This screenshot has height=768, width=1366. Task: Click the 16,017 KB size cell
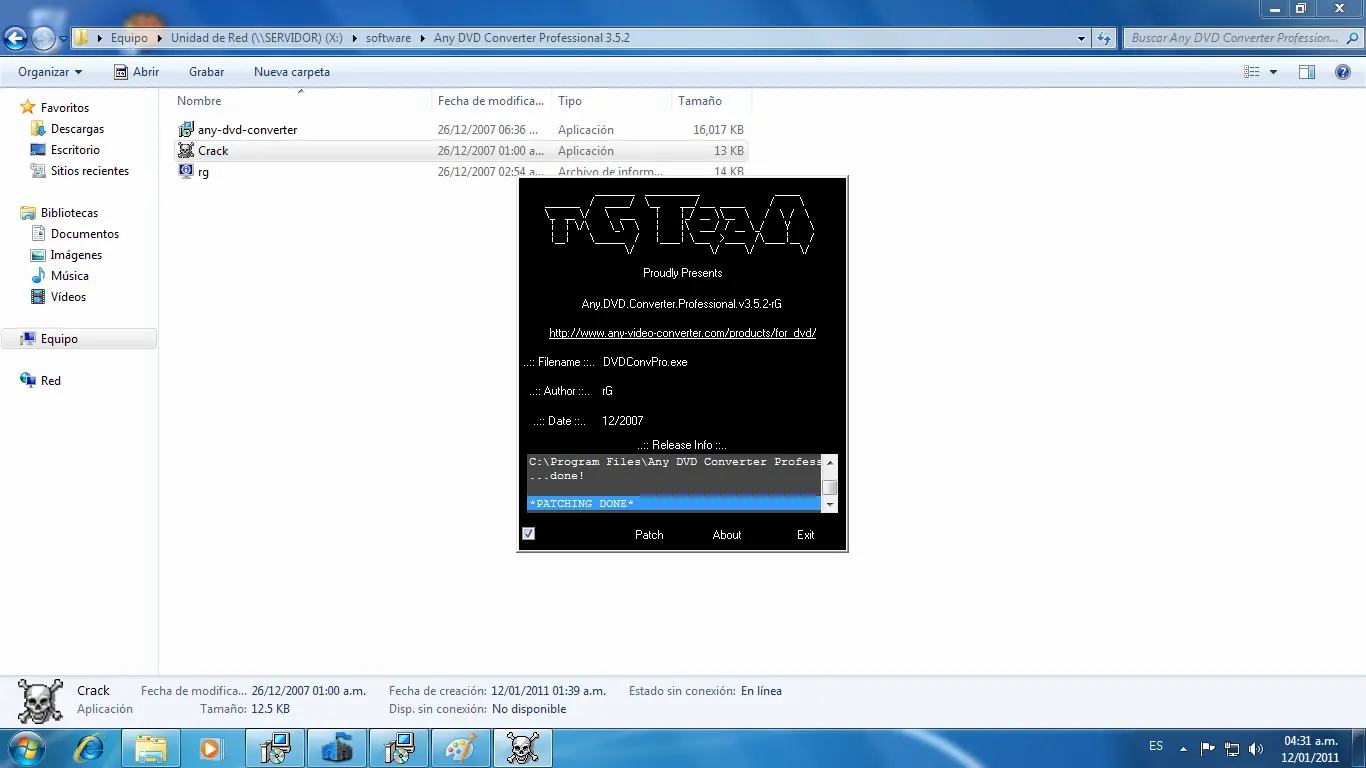(x=718, y=130)
